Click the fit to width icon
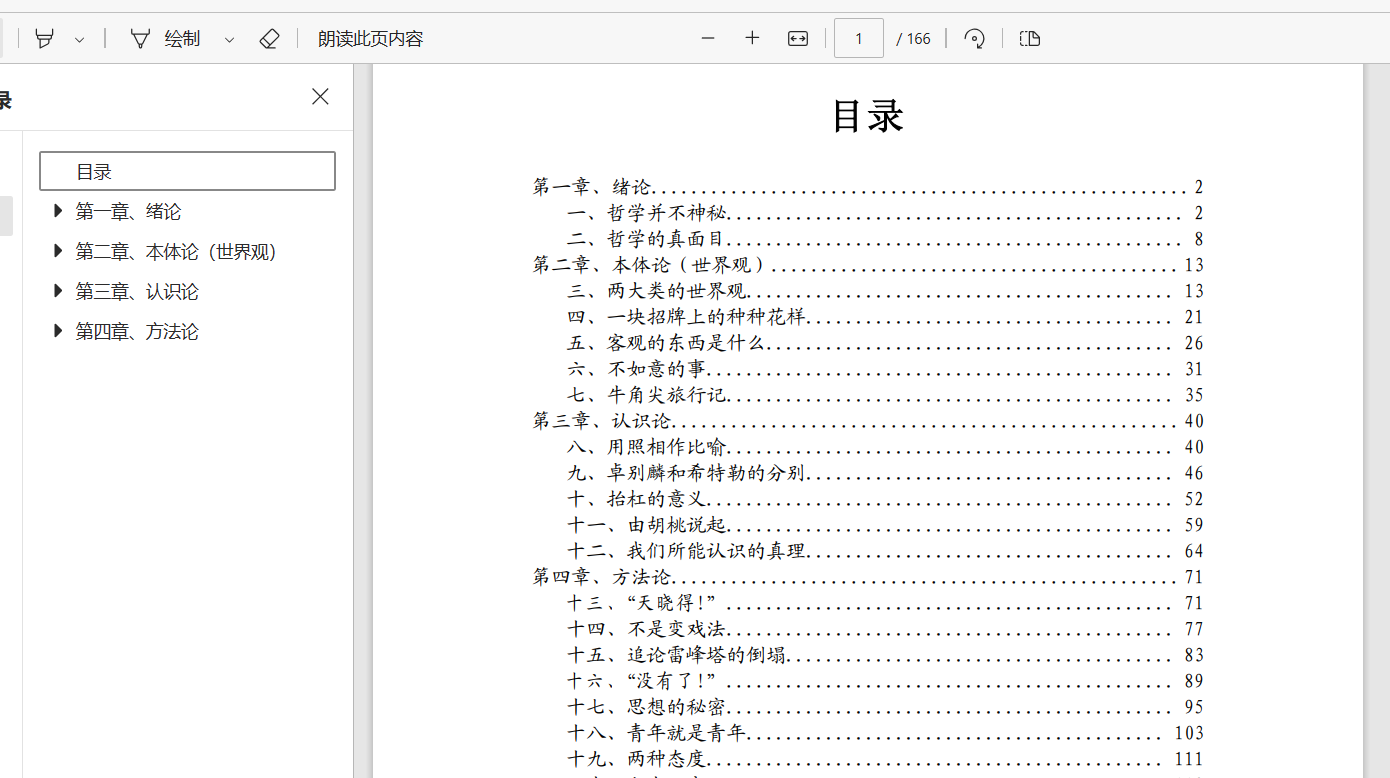Viewport: 1390px width, 778px height. pos(797,38)
